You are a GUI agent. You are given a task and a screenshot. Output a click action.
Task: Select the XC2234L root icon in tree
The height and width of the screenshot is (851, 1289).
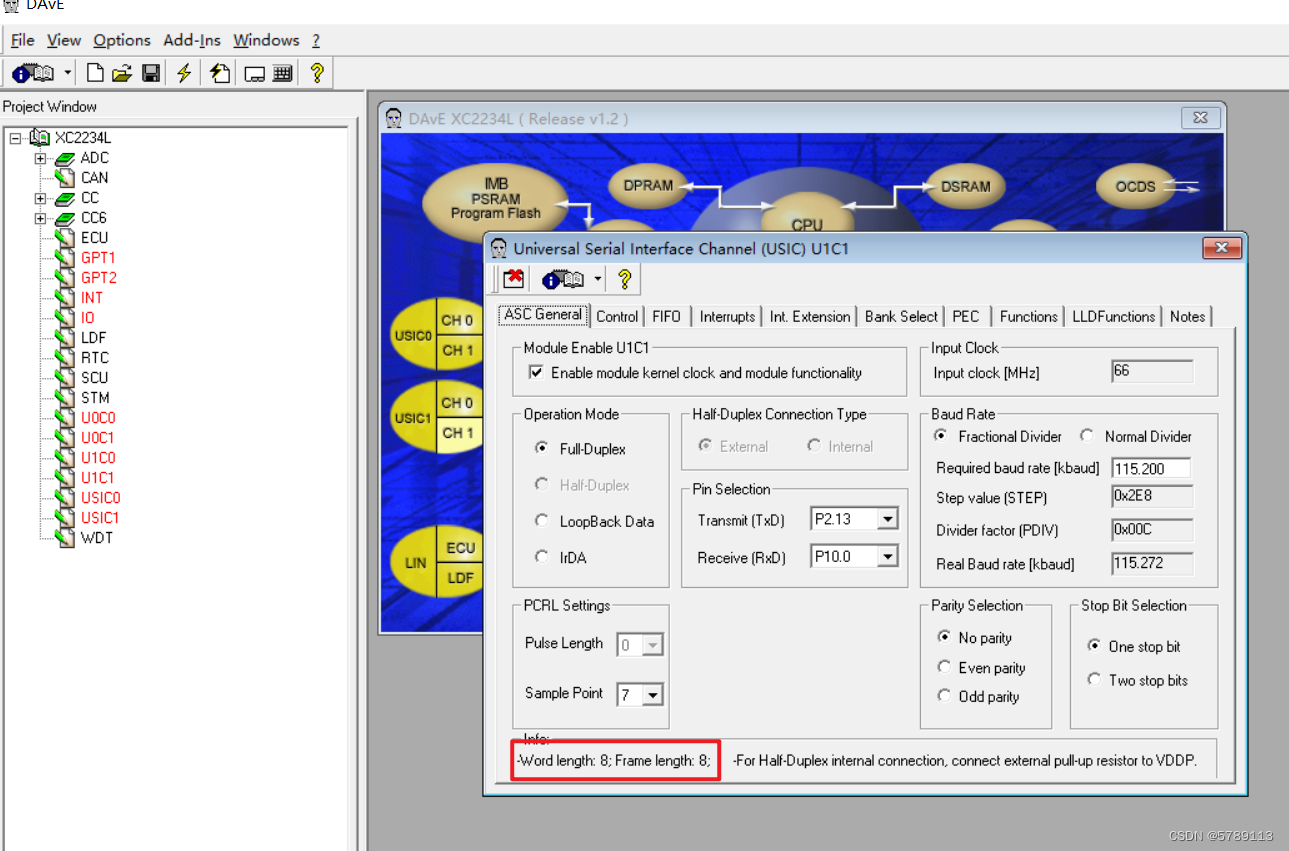40,138
